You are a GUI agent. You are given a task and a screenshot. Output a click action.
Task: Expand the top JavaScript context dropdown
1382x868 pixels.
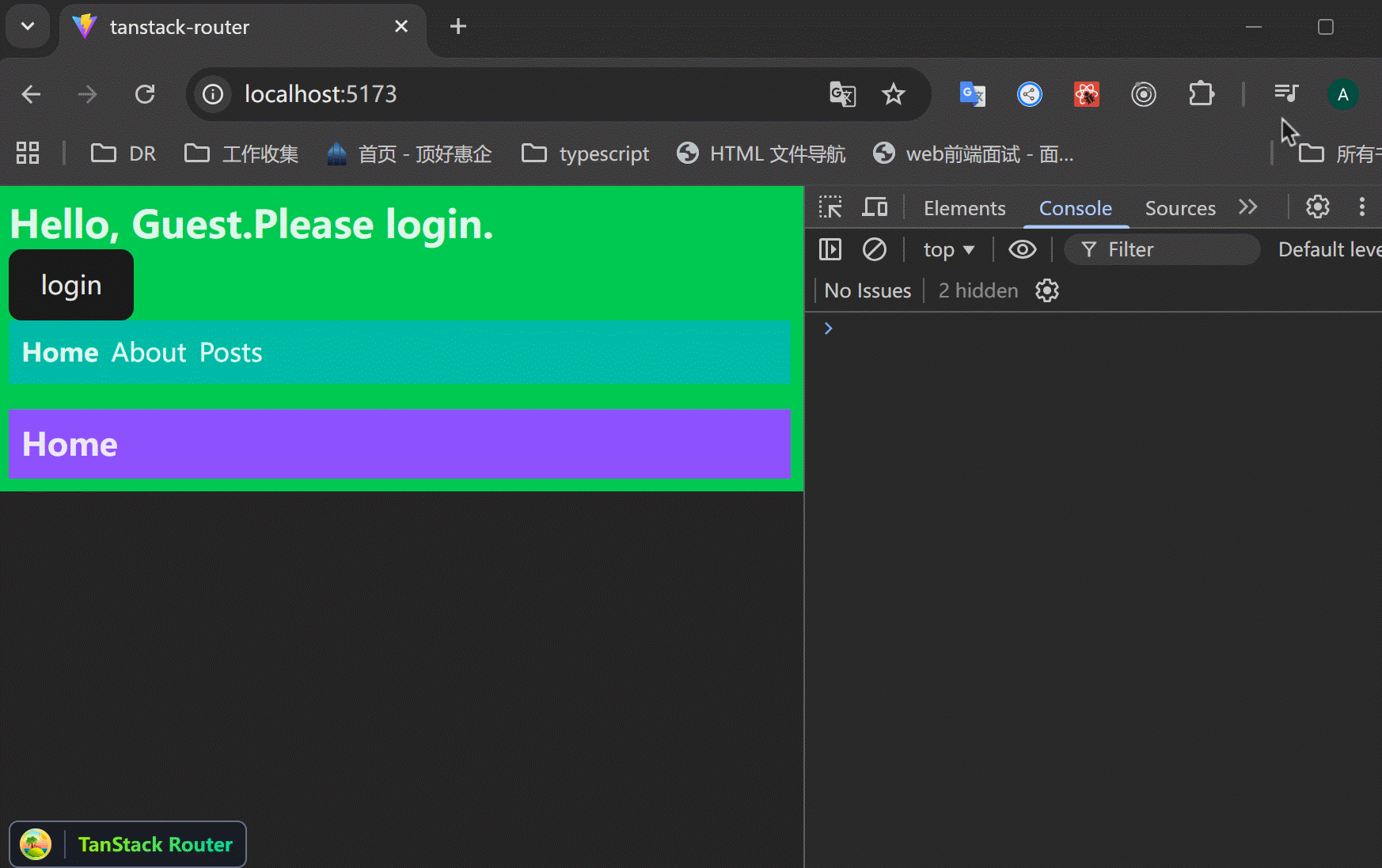click(948, 250)
